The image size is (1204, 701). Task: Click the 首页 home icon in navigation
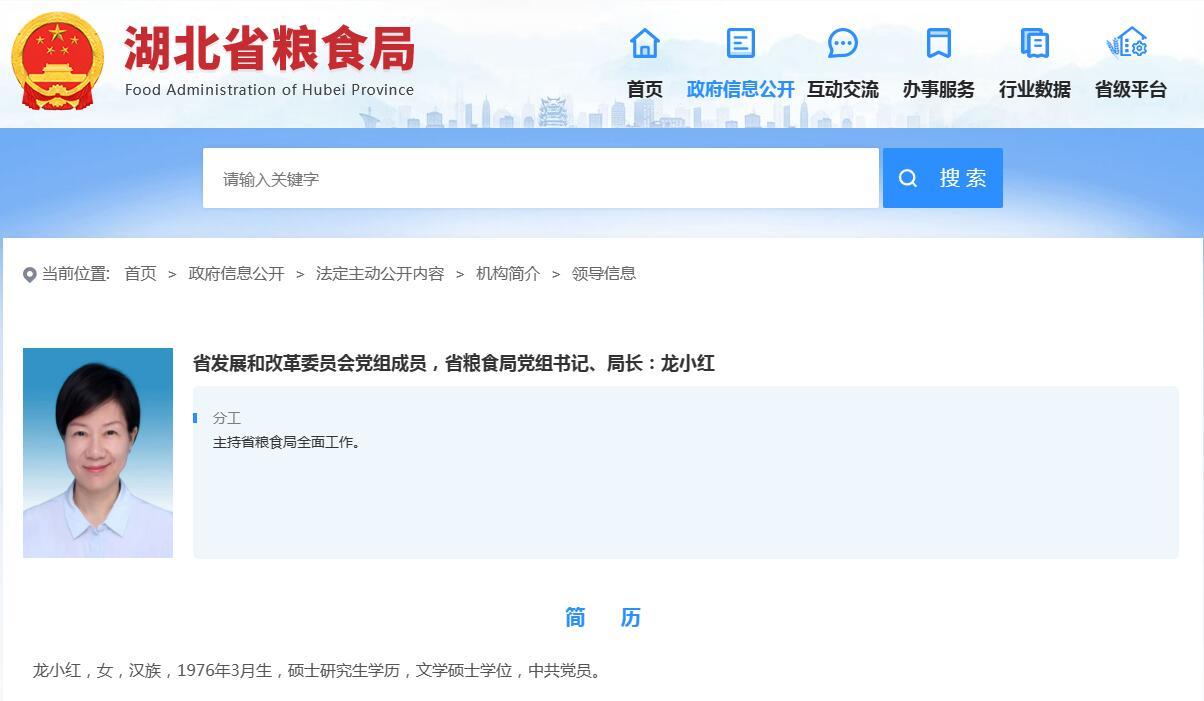644,43
